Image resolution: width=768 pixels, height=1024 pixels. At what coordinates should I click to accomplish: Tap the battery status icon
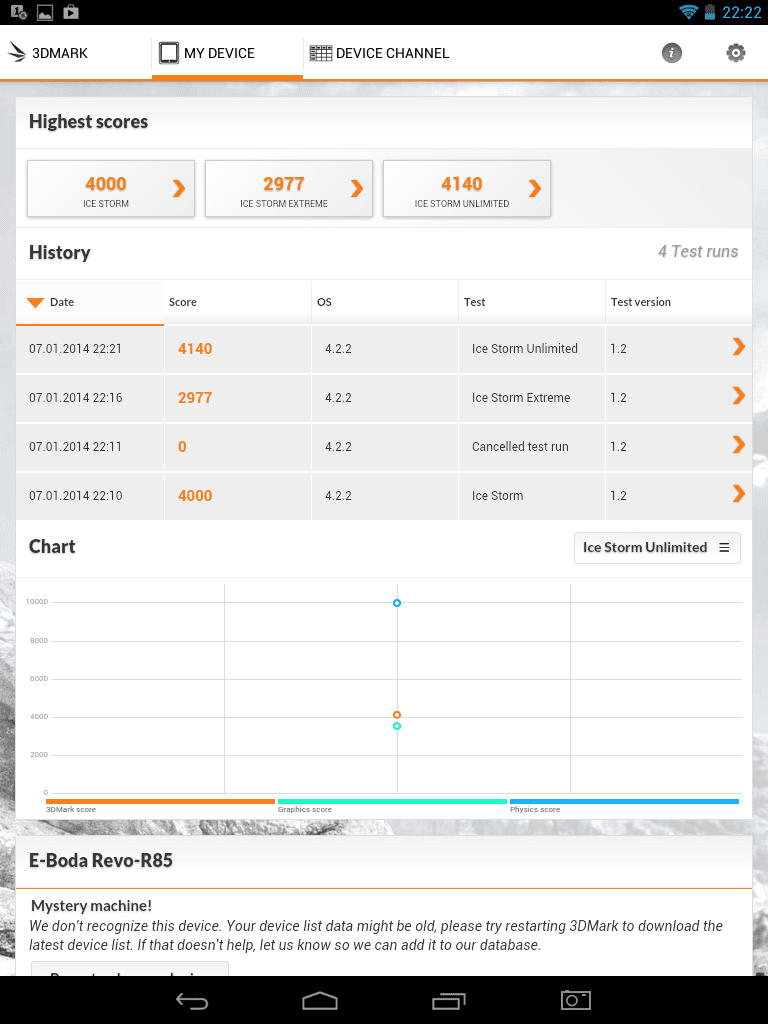click(x=710, y=12)
